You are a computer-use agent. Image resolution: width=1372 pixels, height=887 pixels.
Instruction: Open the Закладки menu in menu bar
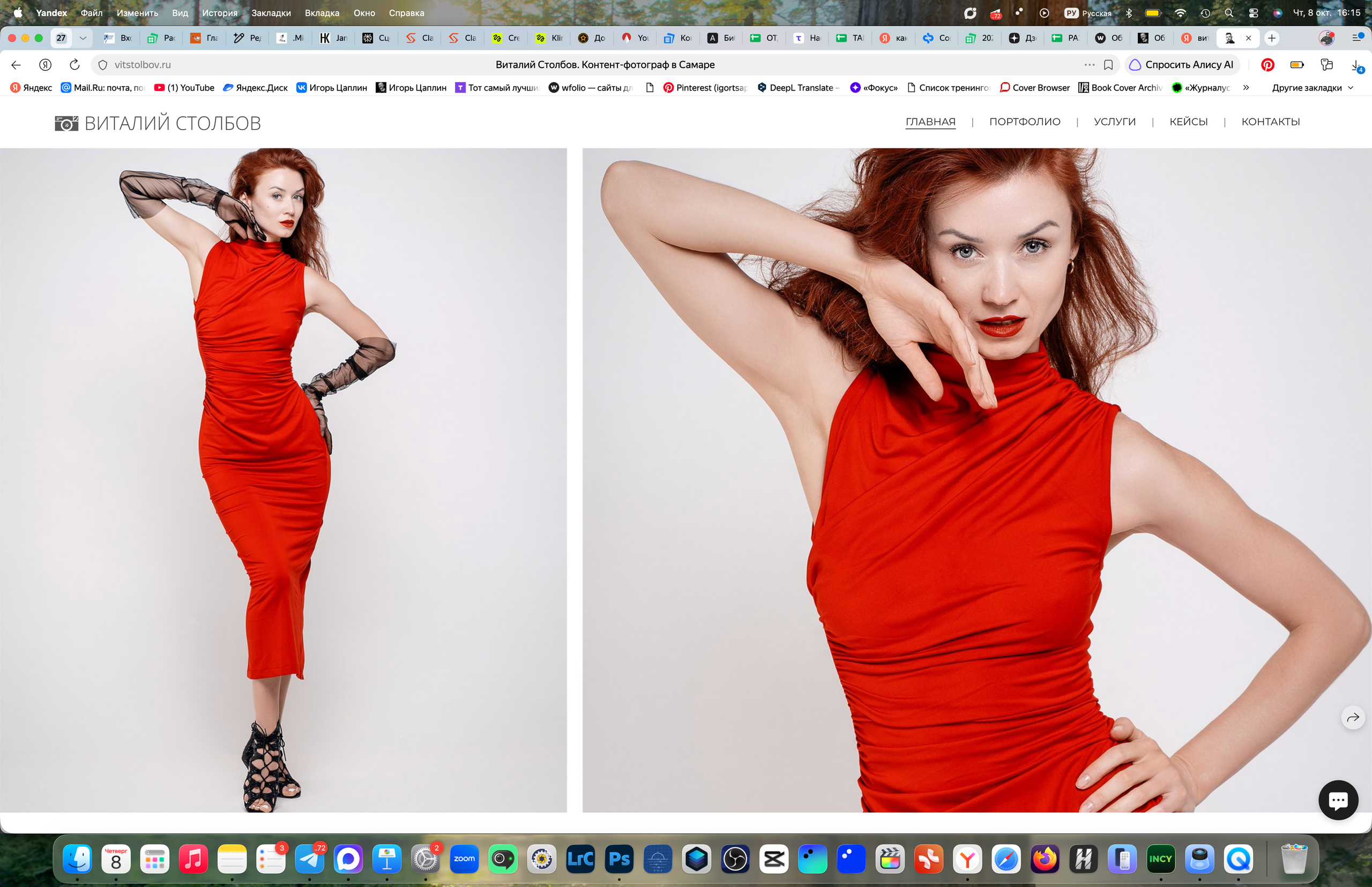click(271, 13)
